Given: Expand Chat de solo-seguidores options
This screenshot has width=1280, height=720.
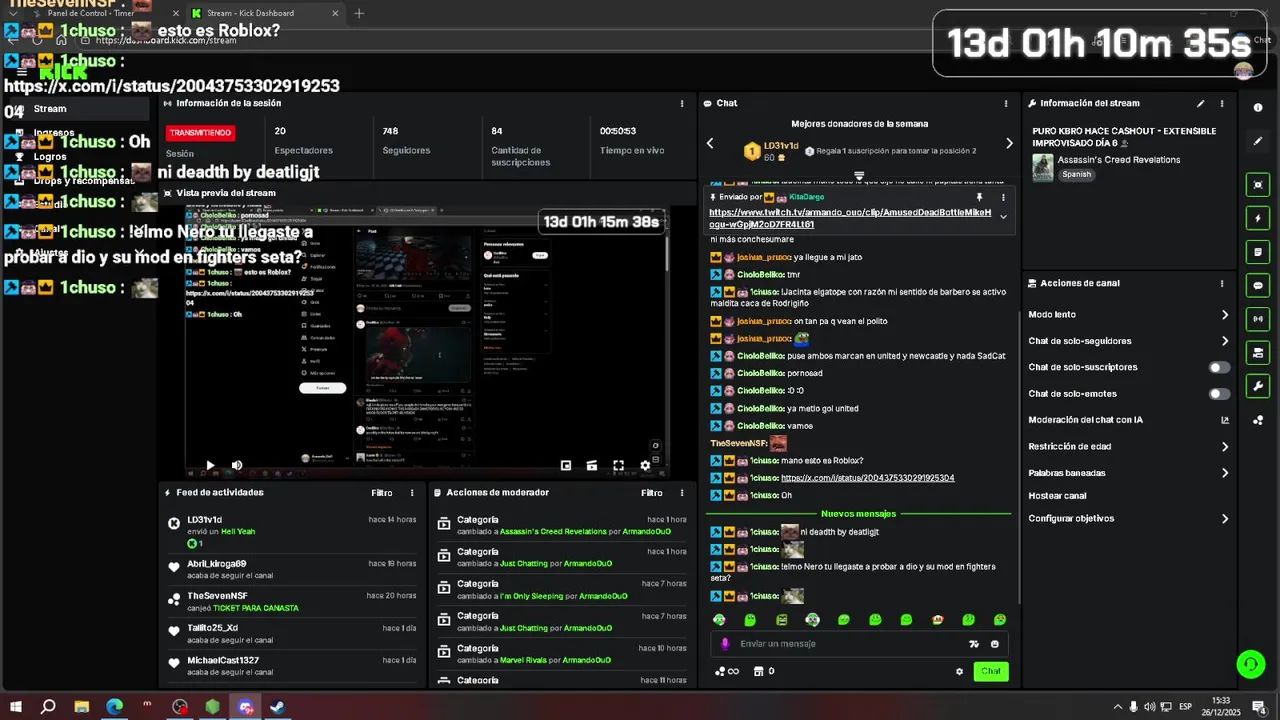Looking at the screenshot, I should click(1225, 341).
